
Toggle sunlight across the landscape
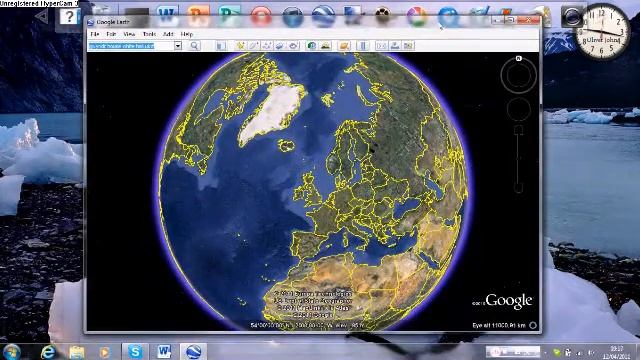pyautogui.click(x=325, y=46)
